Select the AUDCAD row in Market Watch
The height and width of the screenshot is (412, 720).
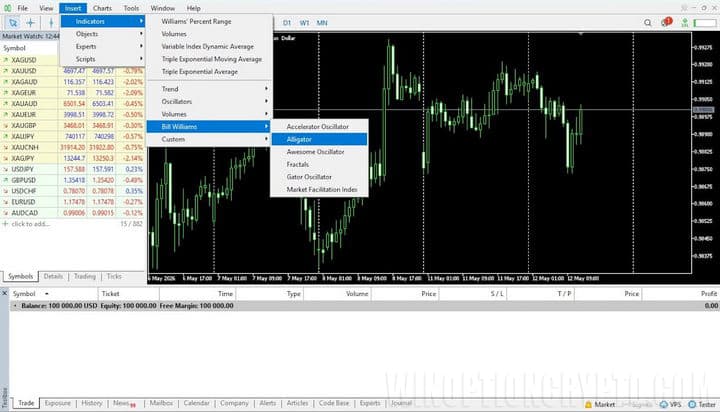point(73,213)
